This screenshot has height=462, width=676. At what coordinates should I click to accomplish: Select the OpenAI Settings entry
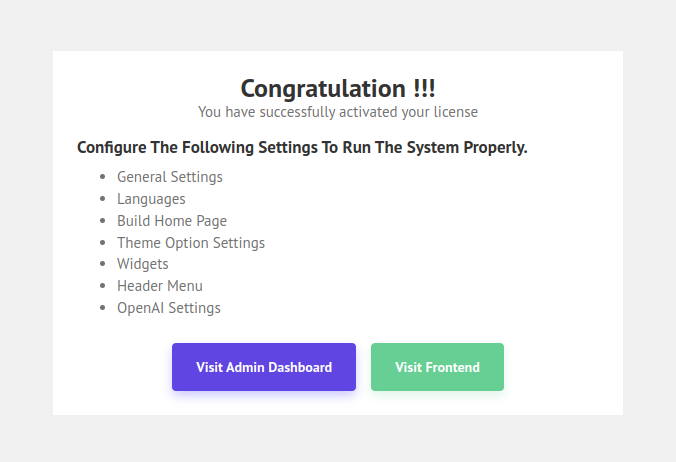169,308
